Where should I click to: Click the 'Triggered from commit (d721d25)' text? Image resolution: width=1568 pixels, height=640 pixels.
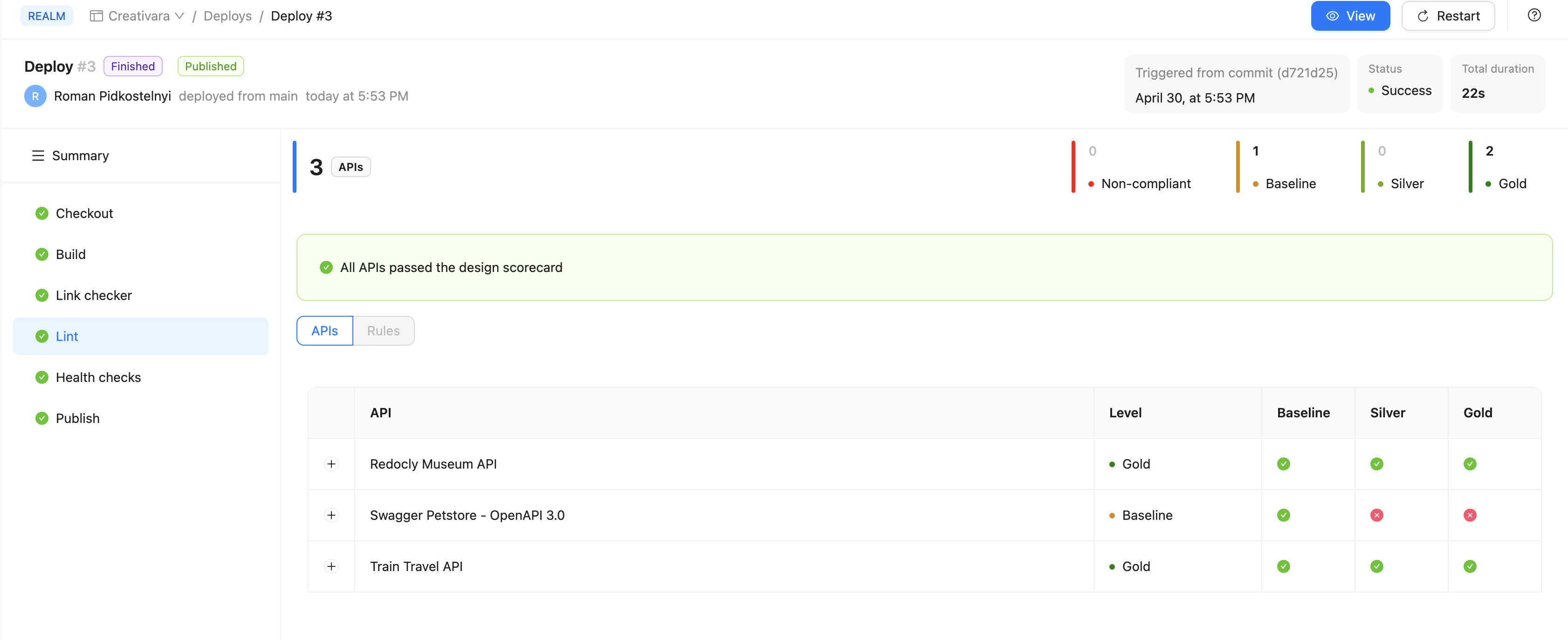click(1236, 72)
